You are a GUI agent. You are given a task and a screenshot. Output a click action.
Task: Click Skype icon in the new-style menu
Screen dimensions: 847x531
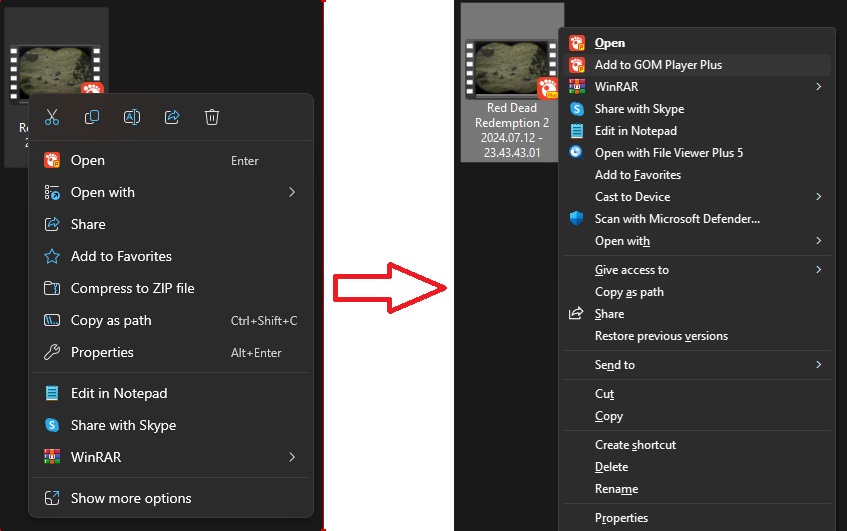click(52, 425)
